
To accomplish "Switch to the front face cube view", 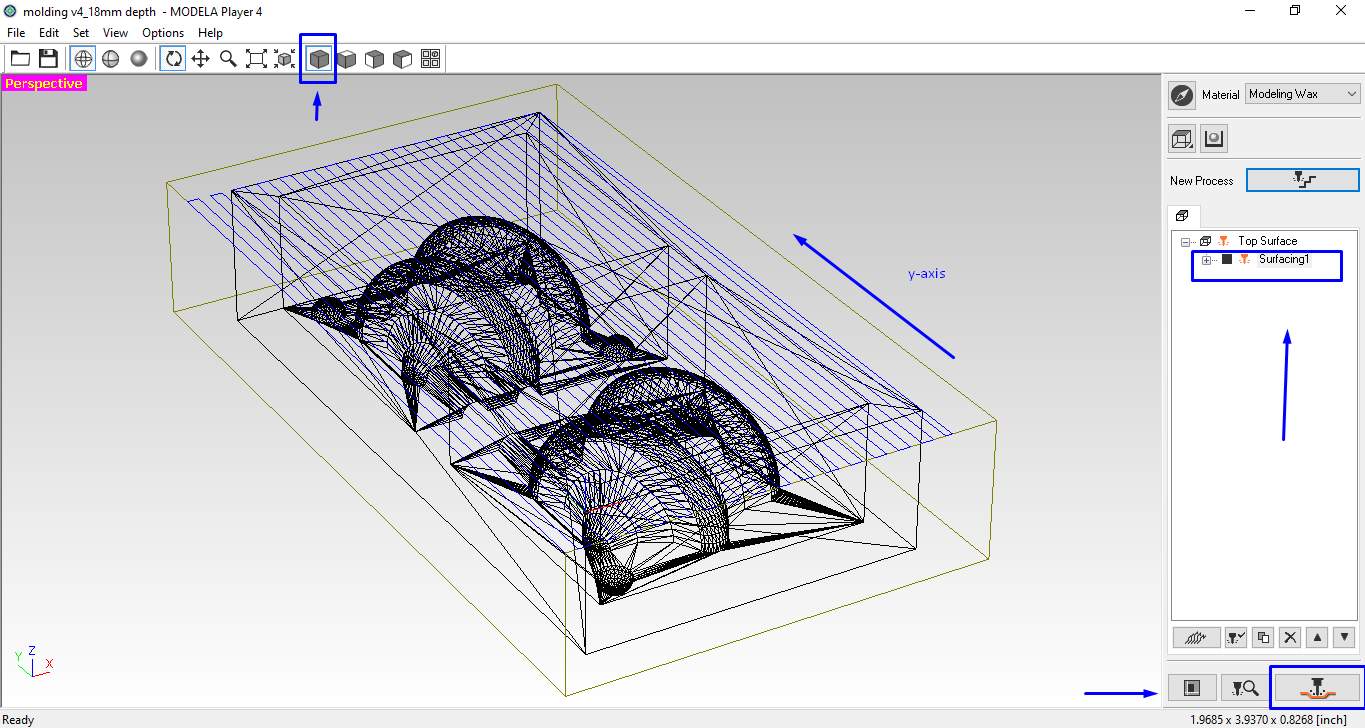I will (x=374, y=59).
